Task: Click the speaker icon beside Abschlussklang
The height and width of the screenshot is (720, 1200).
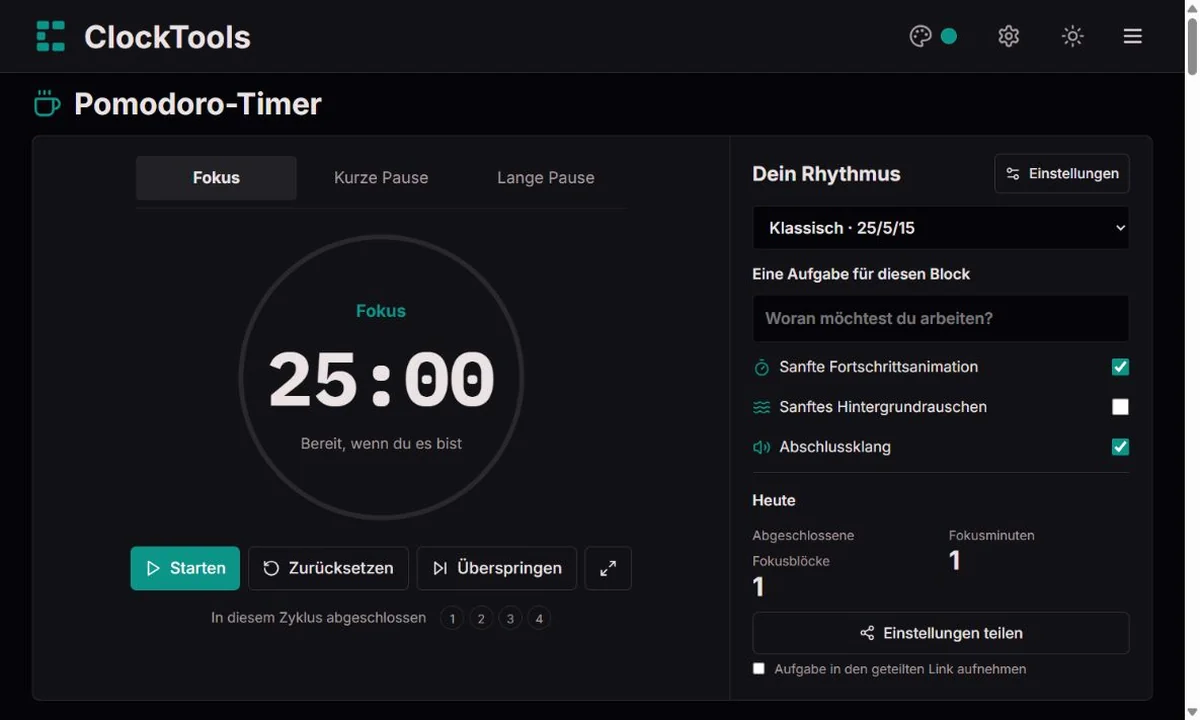Action: point(762,447)
